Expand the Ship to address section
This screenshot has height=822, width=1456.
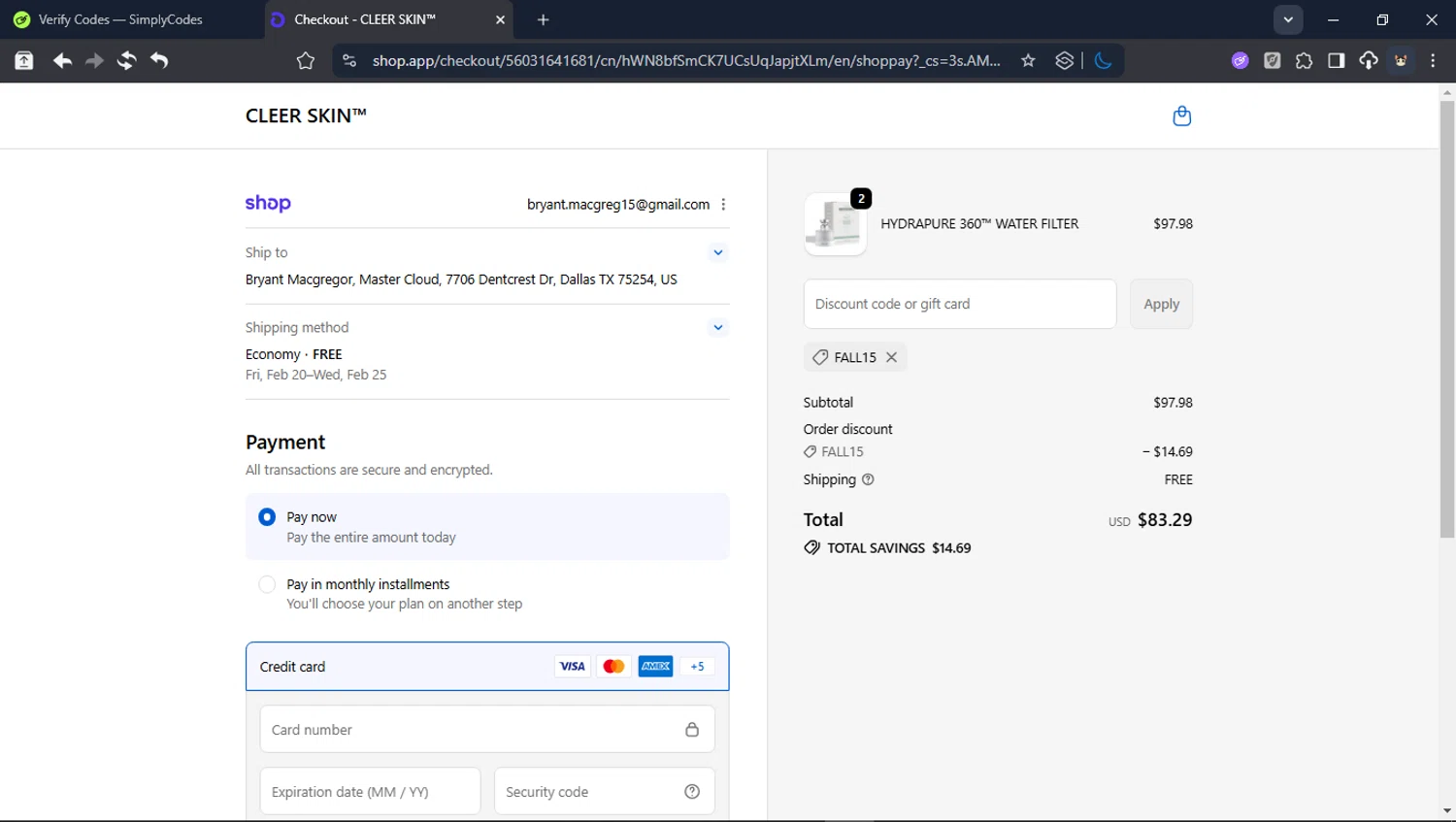coord(717,252)
